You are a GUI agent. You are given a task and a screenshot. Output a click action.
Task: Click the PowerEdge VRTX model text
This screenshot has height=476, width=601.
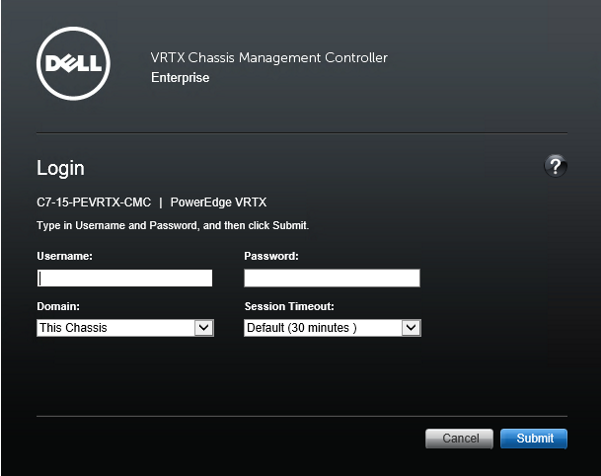[219, 202]
